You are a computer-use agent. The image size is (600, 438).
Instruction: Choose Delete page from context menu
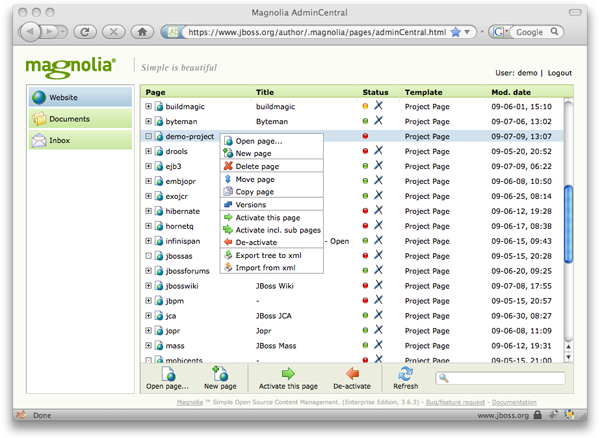click(272, 166)
